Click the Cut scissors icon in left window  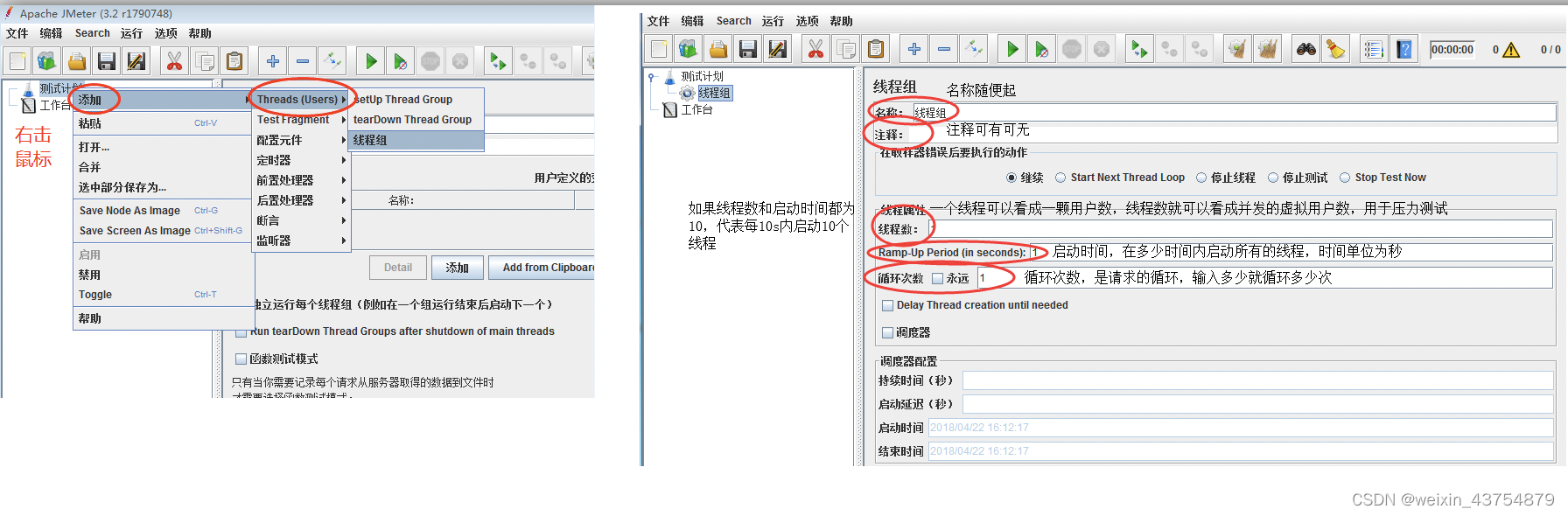[174, 60]
